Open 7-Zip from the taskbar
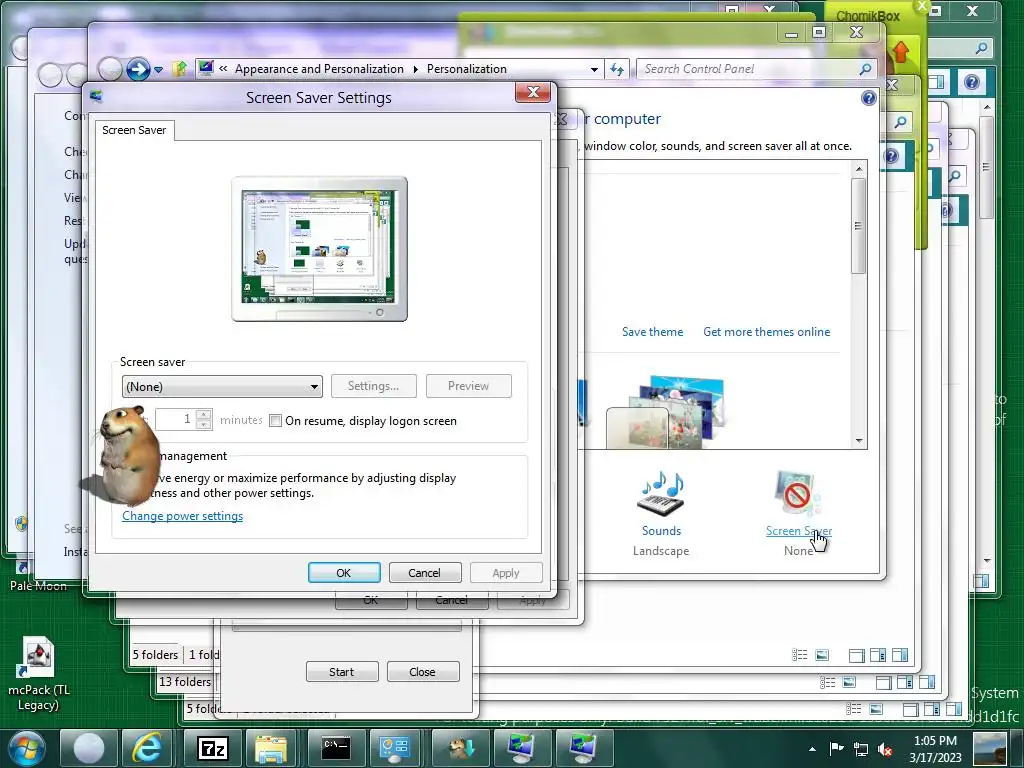The height and width of the screenshot is (768, 1024). click(x=213, y=748)
